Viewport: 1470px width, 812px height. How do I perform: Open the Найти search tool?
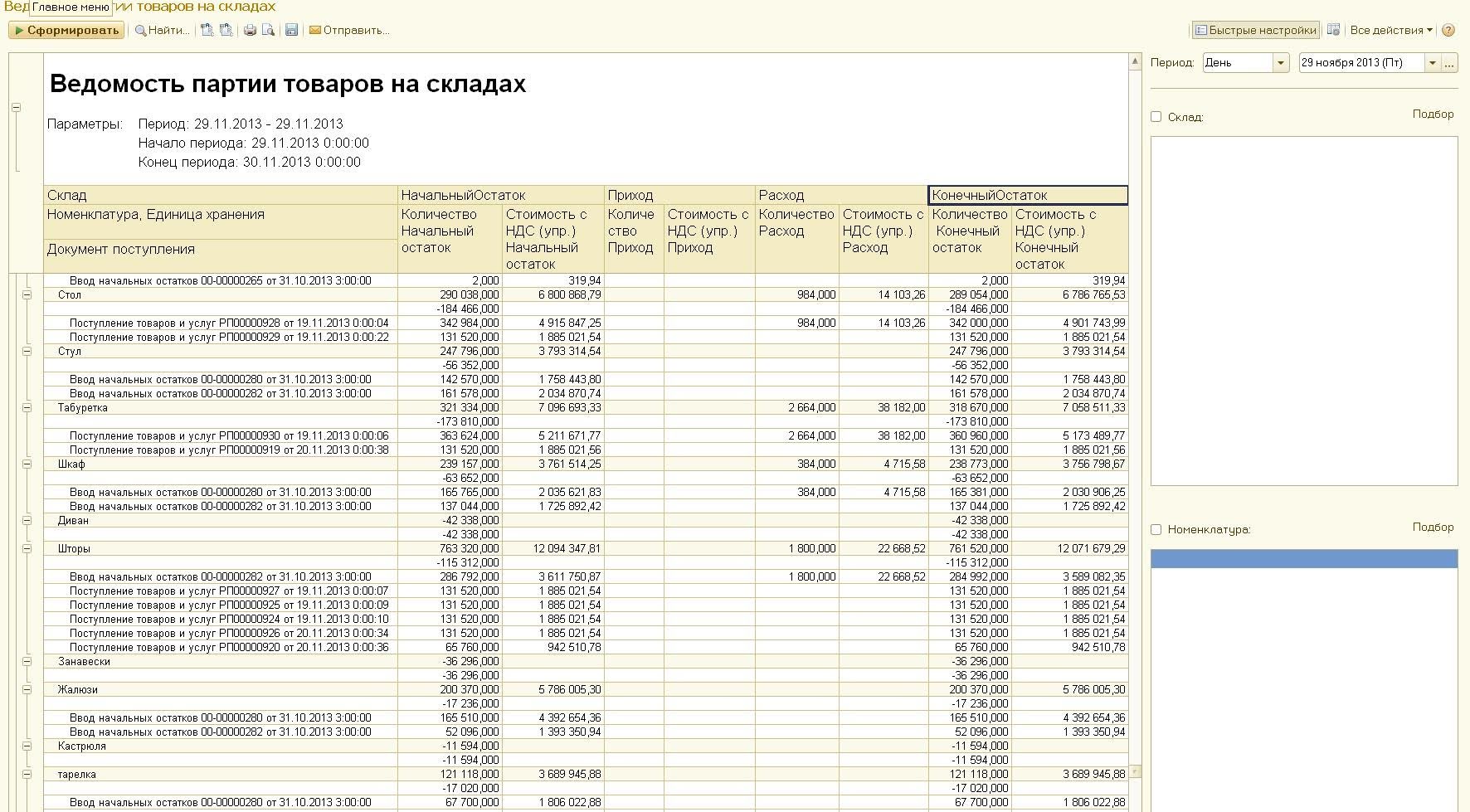pos(162,31)
